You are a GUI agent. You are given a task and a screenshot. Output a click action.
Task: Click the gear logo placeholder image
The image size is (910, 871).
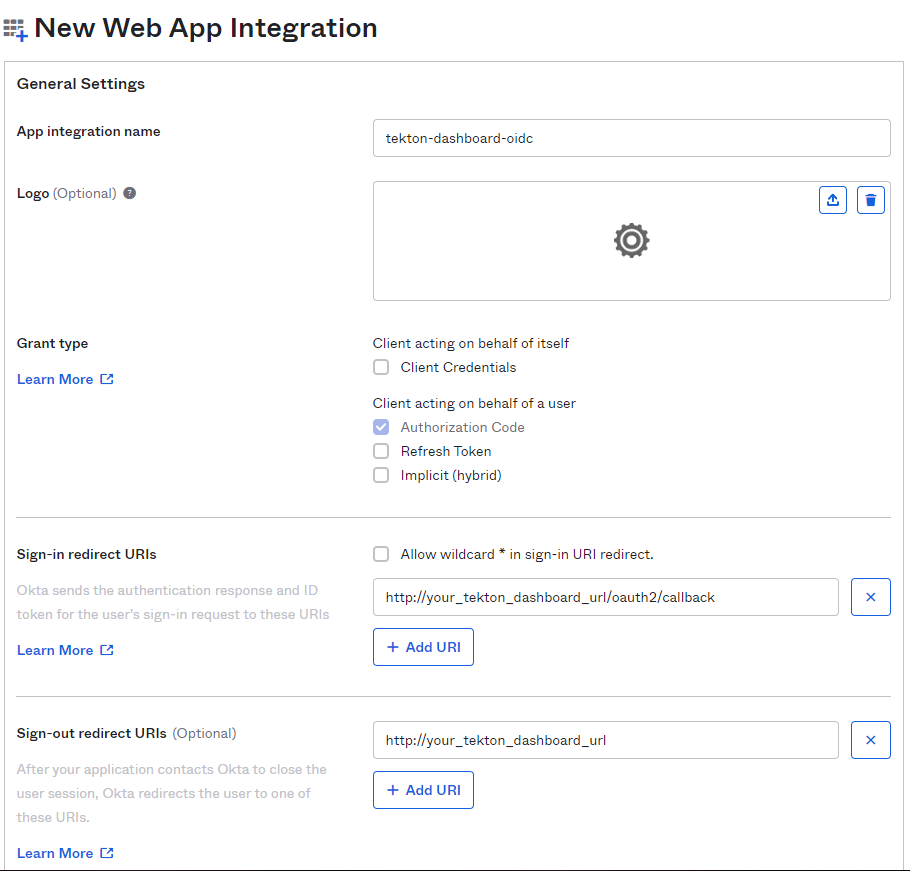point(631,241)
